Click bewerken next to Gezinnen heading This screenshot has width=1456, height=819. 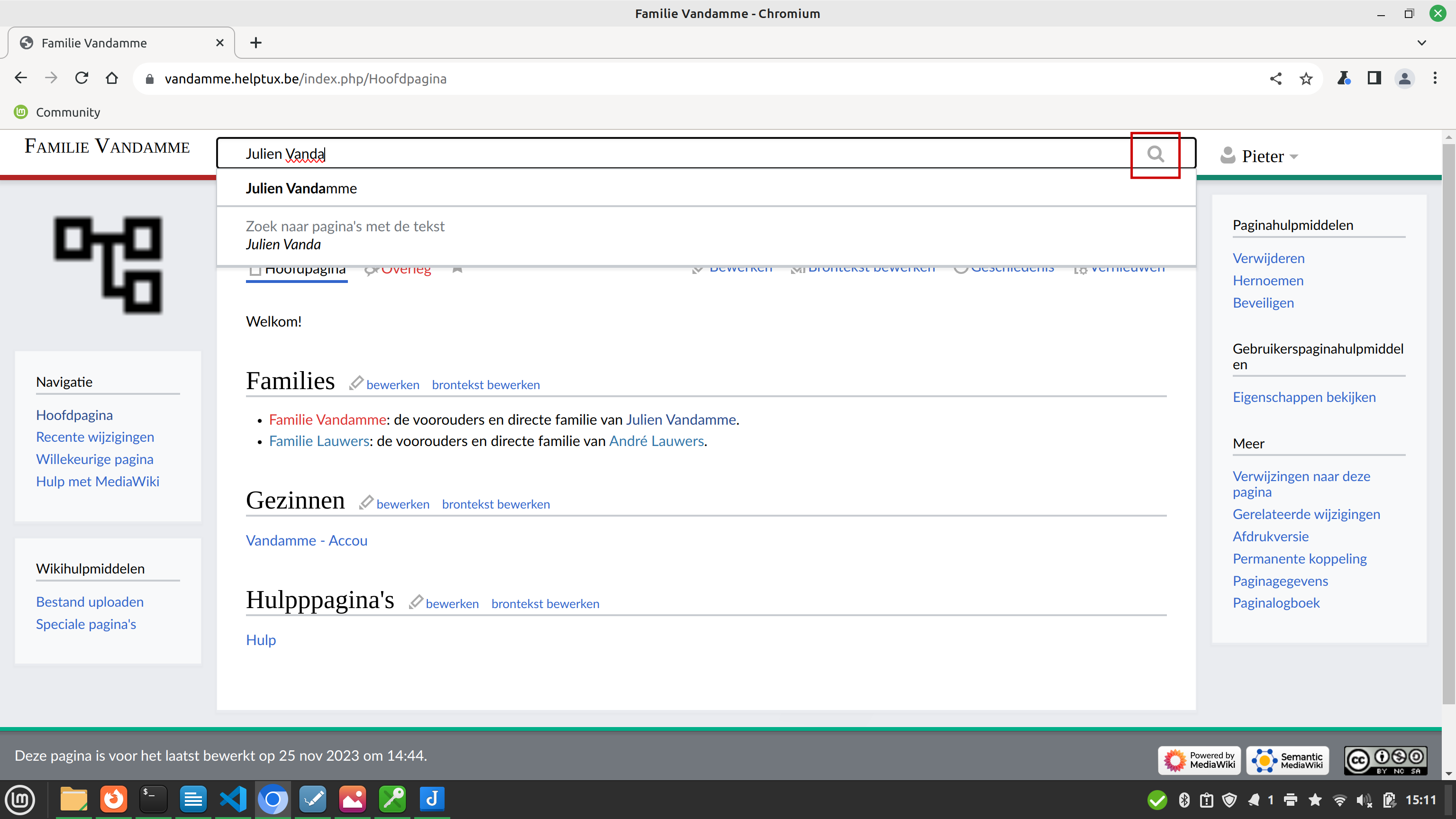click(402, 504)
